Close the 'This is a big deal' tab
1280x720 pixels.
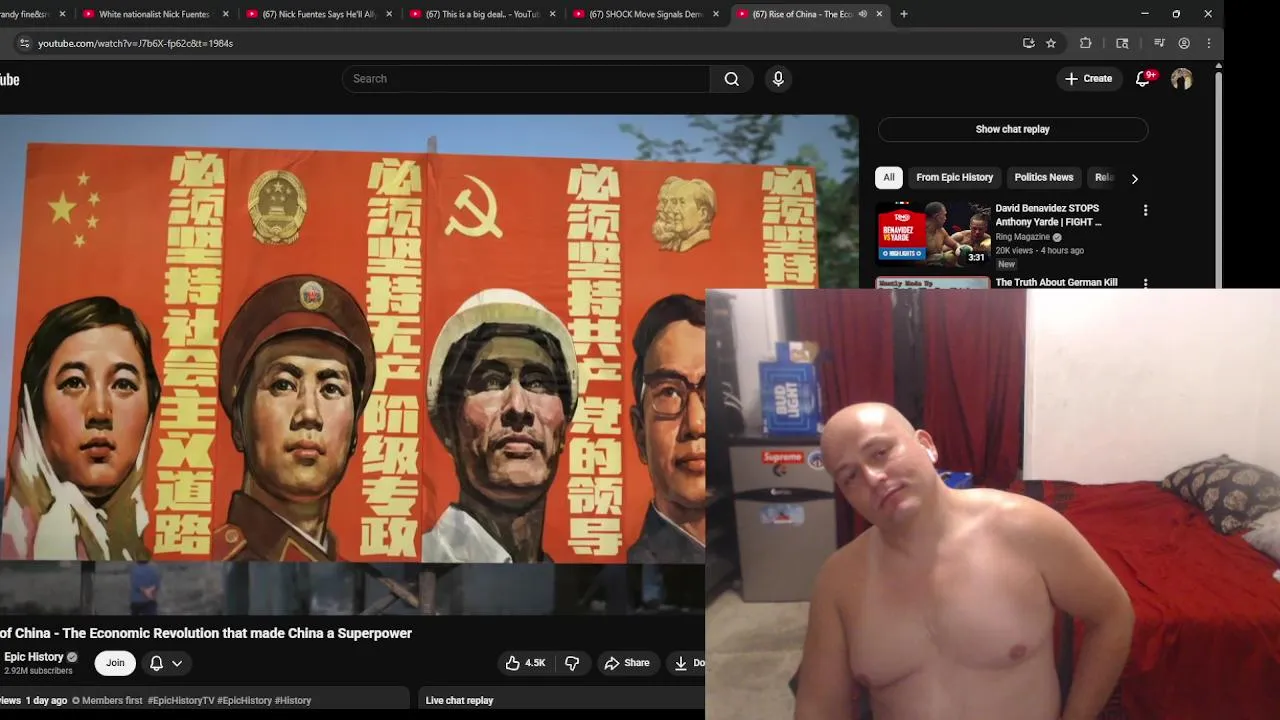[552, 14]
